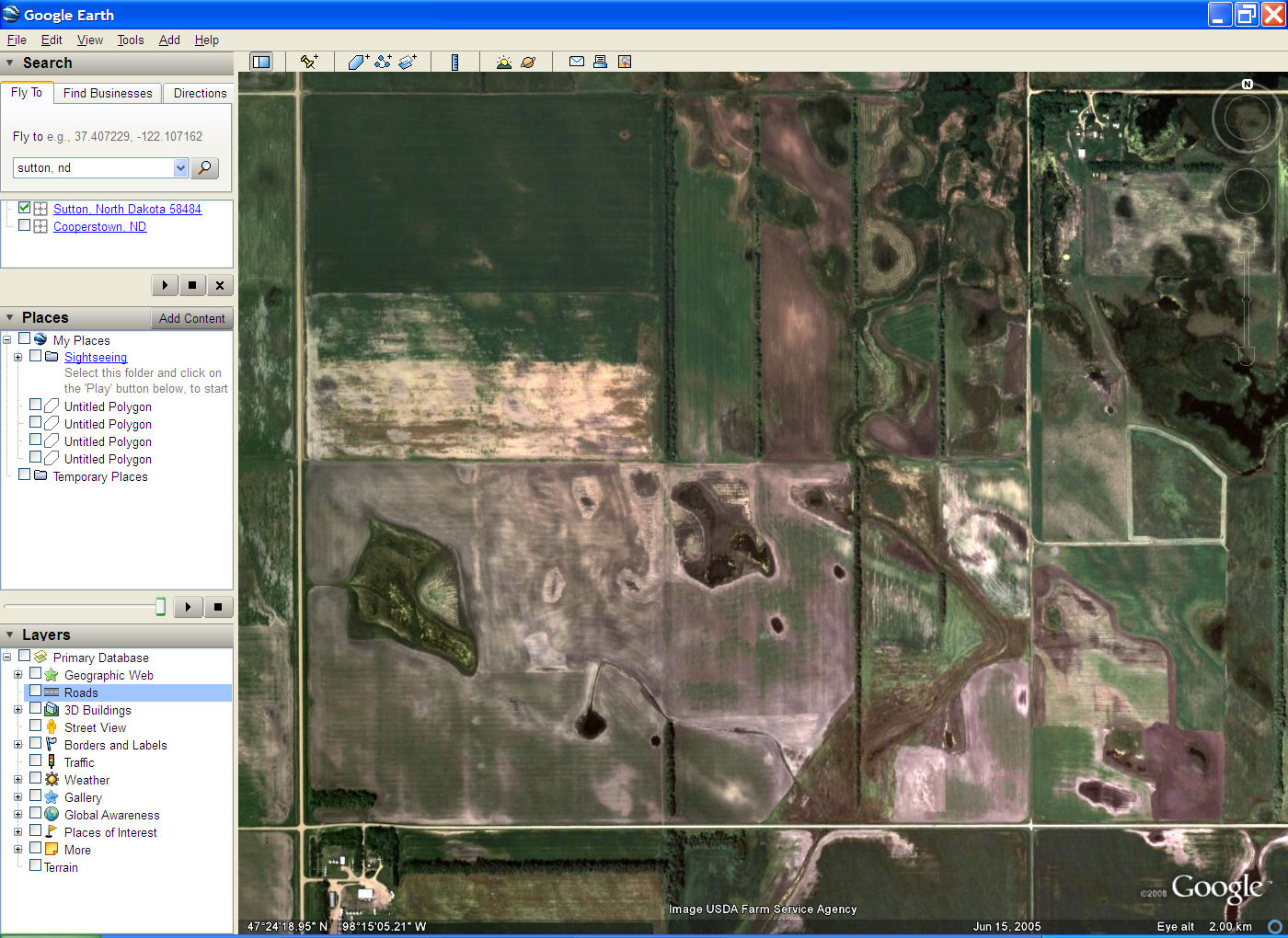The image size is (1288, 938).
Task: Click the Fly To search input
Action: tap(93, 167)
